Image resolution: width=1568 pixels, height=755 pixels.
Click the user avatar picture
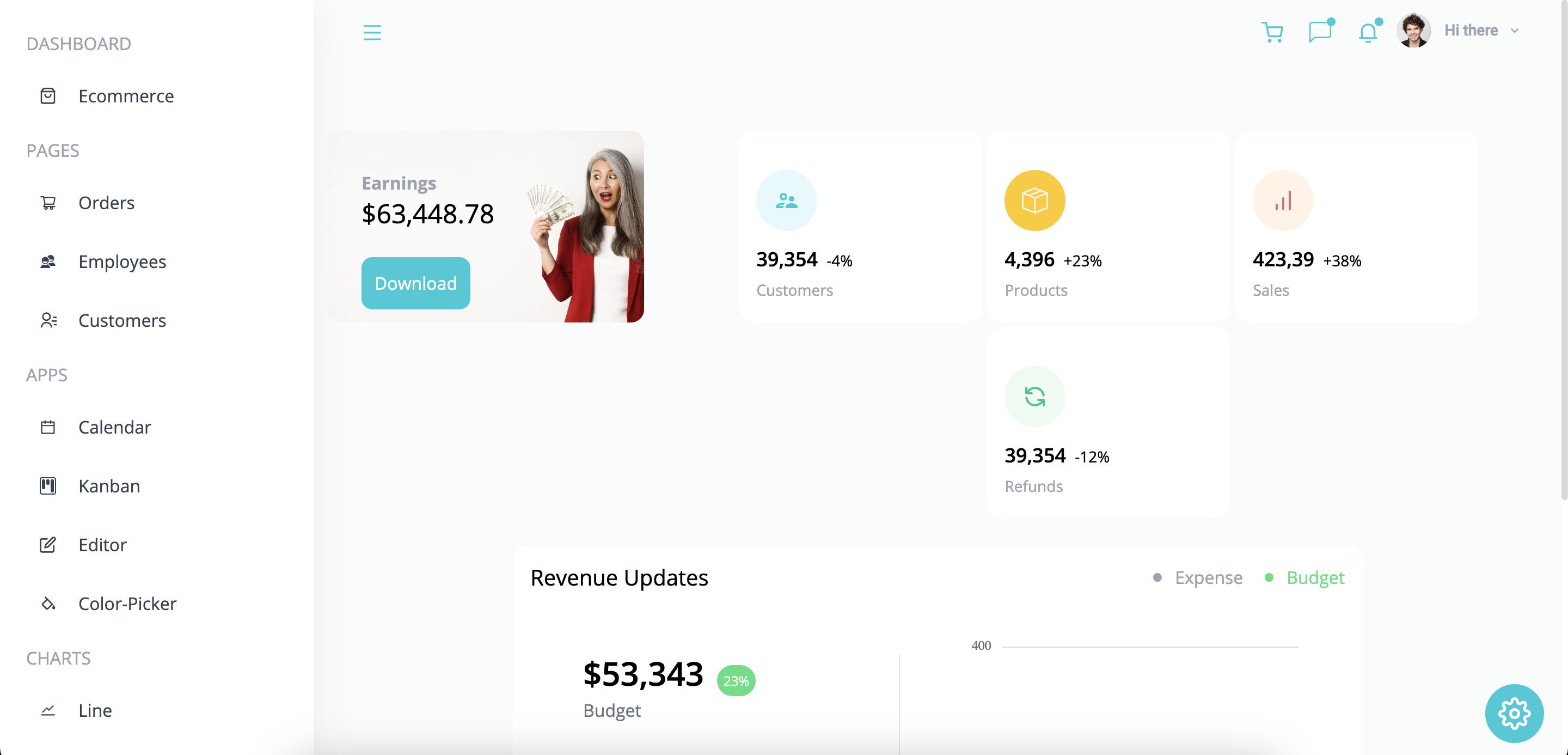coord(1413,31)
